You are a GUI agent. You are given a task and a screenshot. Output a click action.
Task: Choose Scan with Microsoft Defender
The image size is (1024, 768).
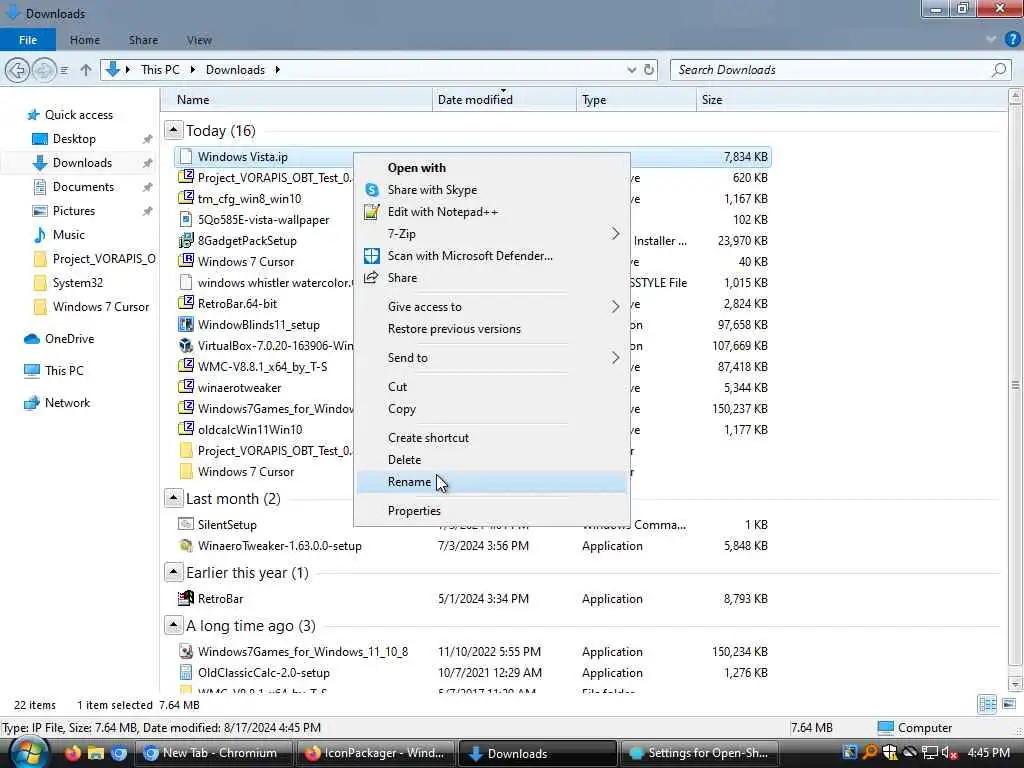[491, 256]
